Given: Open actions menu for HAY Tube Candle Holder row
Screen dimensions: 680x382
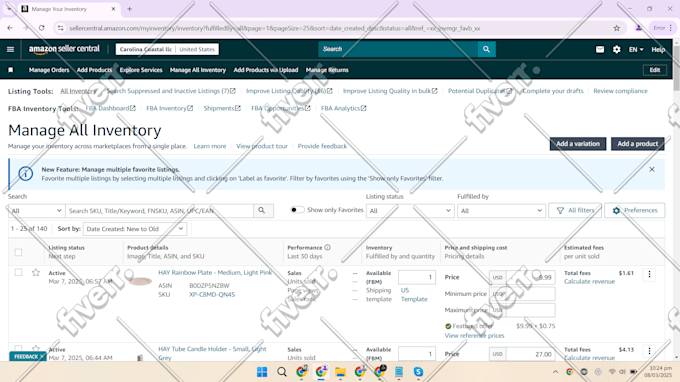Looking at the screenshot, I should pyautogui.click(x=649, y=350).
